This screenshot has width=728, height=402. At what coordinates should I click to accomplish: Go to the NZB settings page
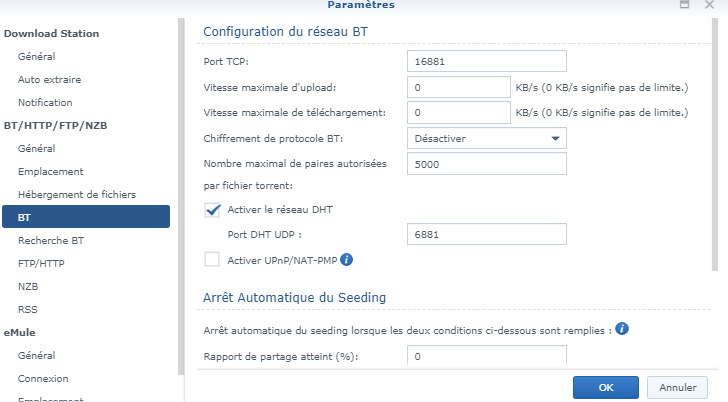[x=28, y=286]
